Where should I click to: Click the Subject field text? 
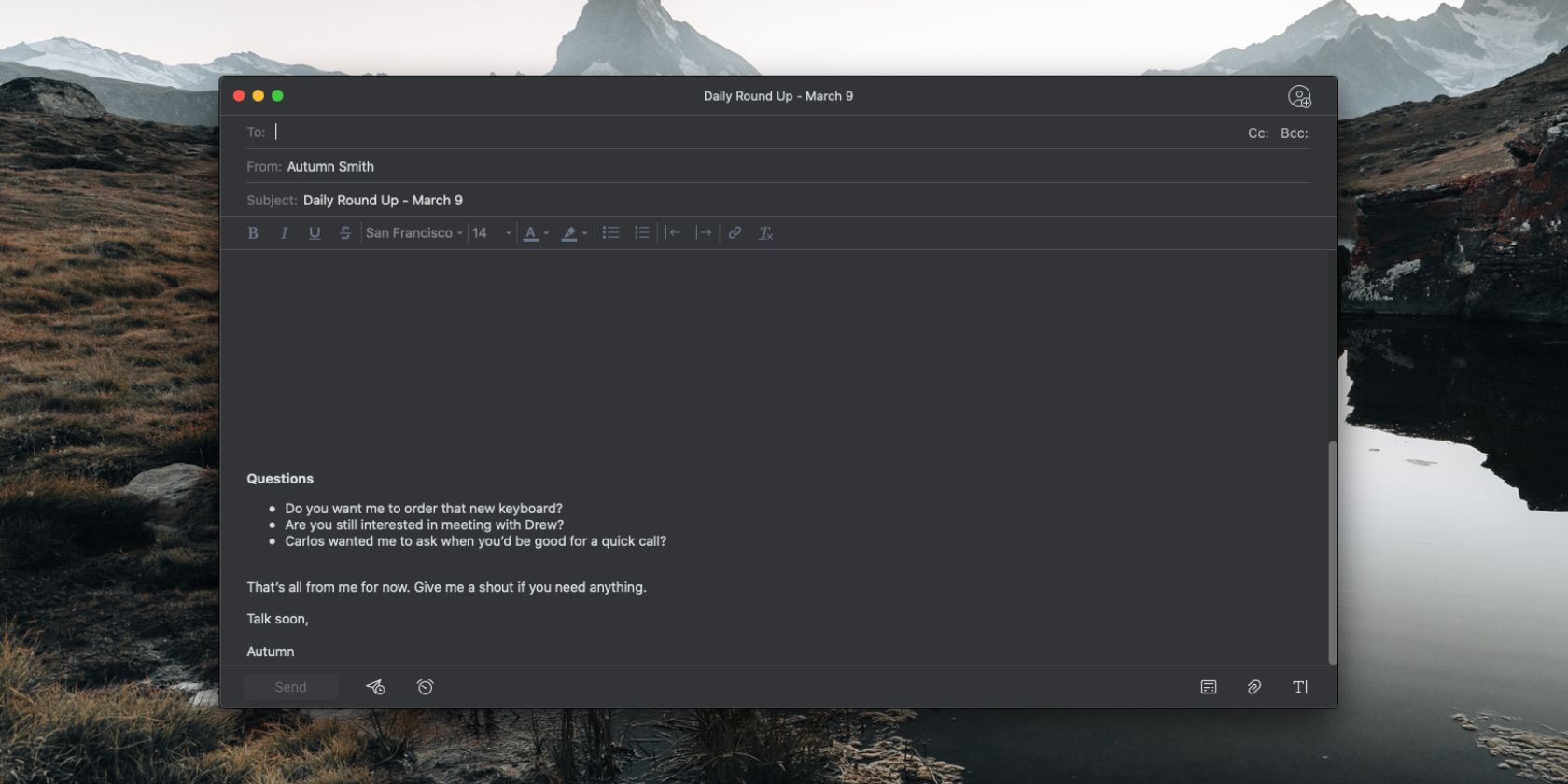tap(383, 201)
